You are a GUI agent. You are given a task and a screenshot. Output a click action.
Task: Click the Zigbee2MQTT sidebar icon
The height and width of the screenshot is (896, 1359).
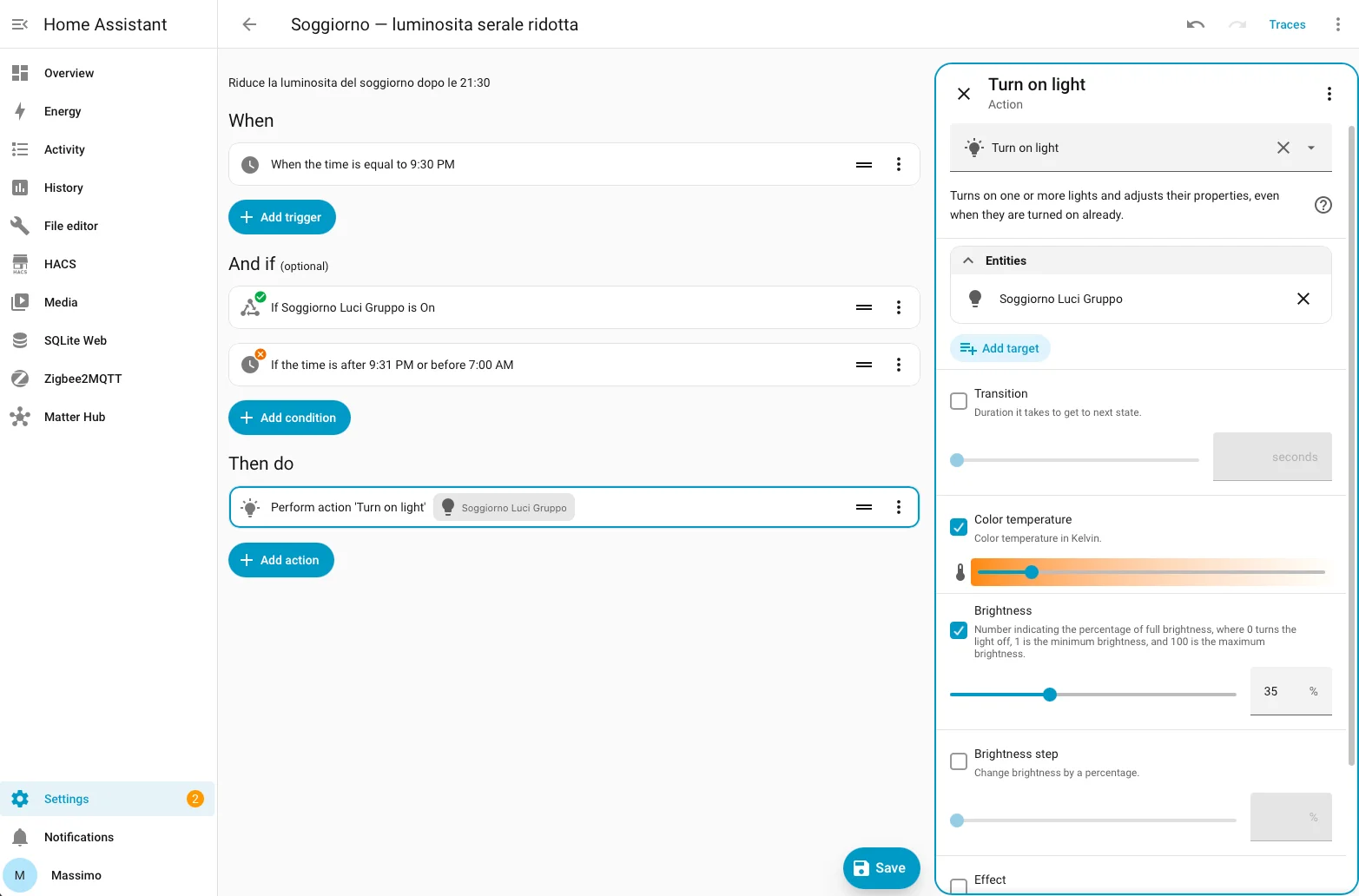[x=20, y=379]
